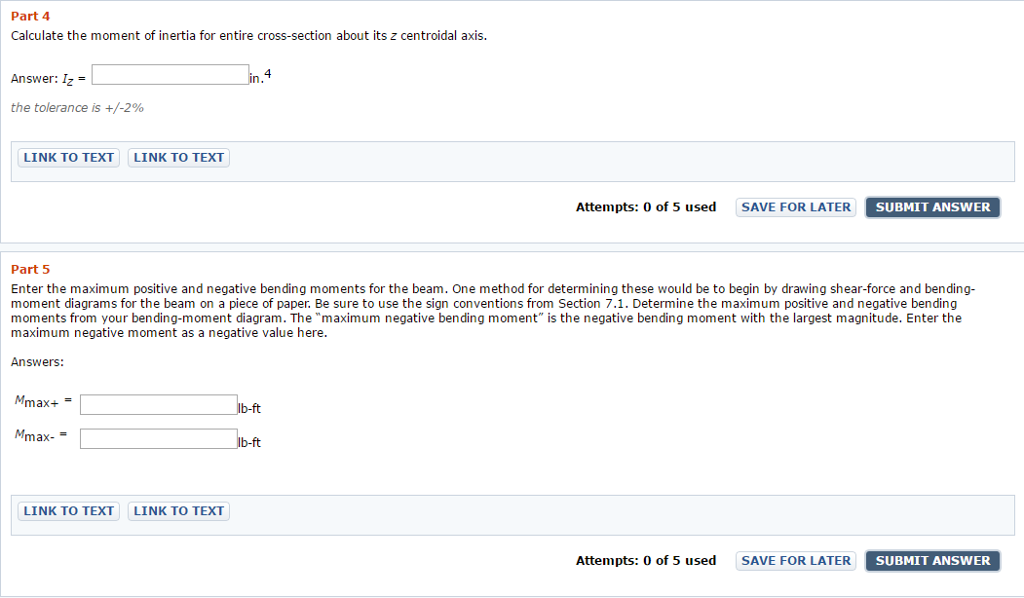Click the attempts counter for Part 5
This screenshot has height=598, width=1024.
tap(645, 560)
